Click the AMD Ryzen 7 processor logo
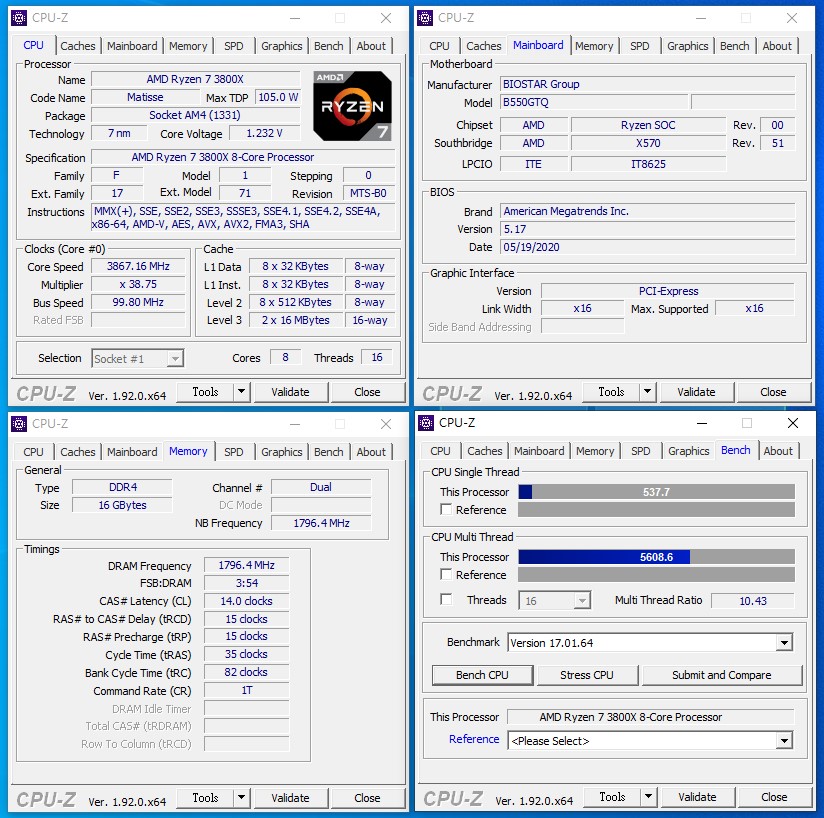 click(x=353, y=106)
